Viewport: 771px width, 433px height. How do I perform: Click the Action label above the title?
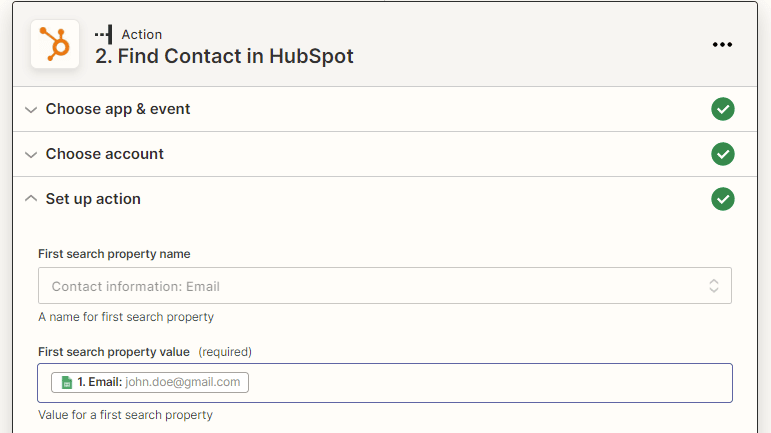142,34
